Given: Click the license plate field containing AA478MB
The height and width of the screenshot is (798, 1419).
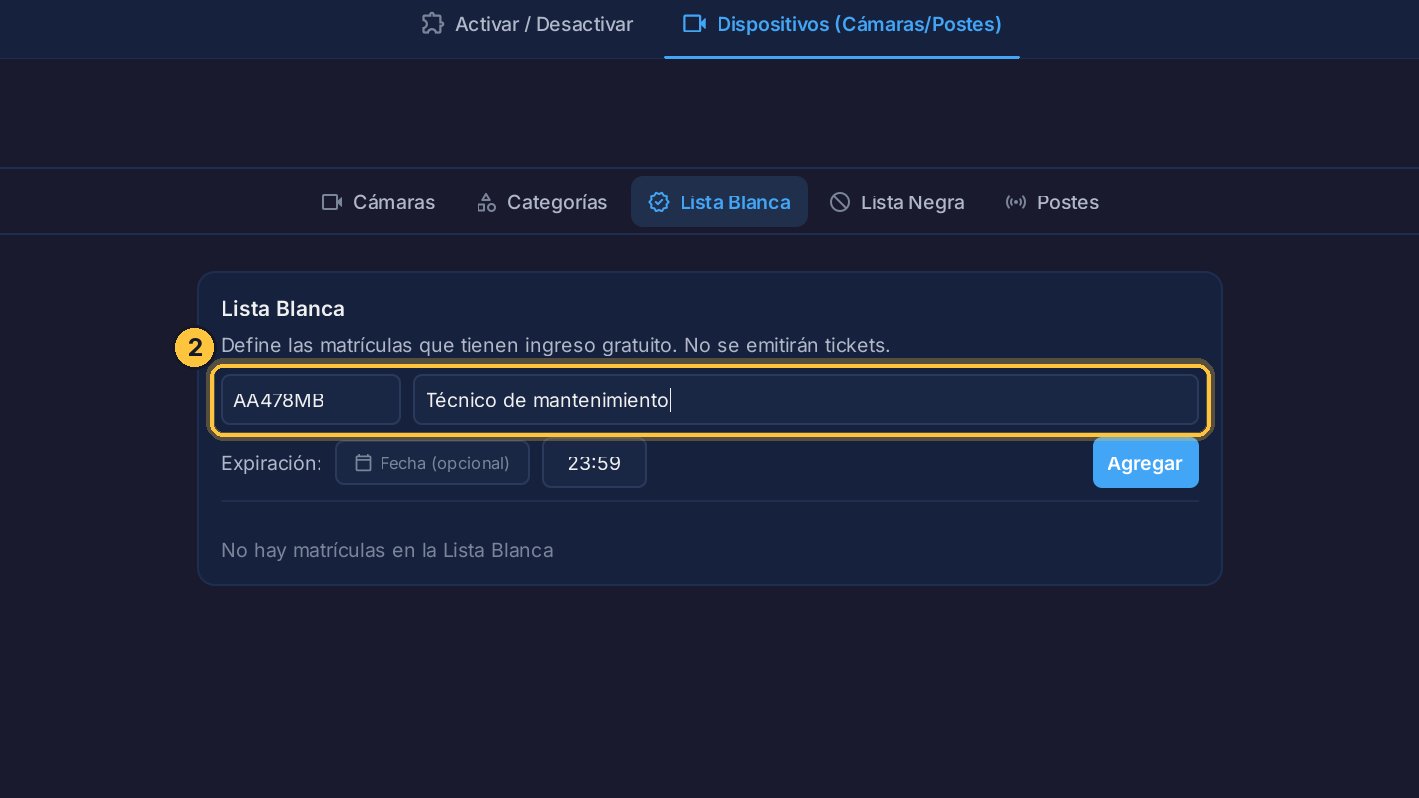Looking at the screenshot, I should 311,400.
